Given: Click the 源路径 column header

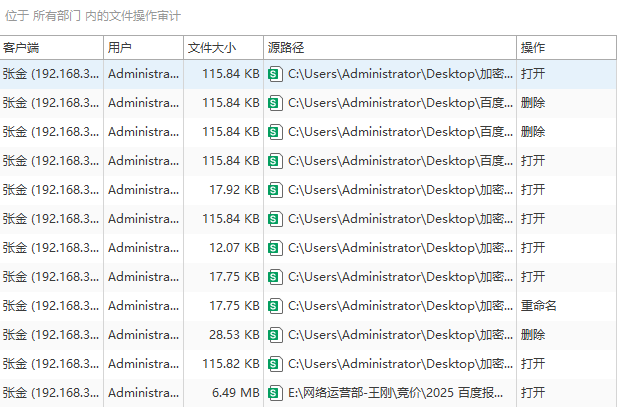Looking at the screenshot, I should 390,47.
